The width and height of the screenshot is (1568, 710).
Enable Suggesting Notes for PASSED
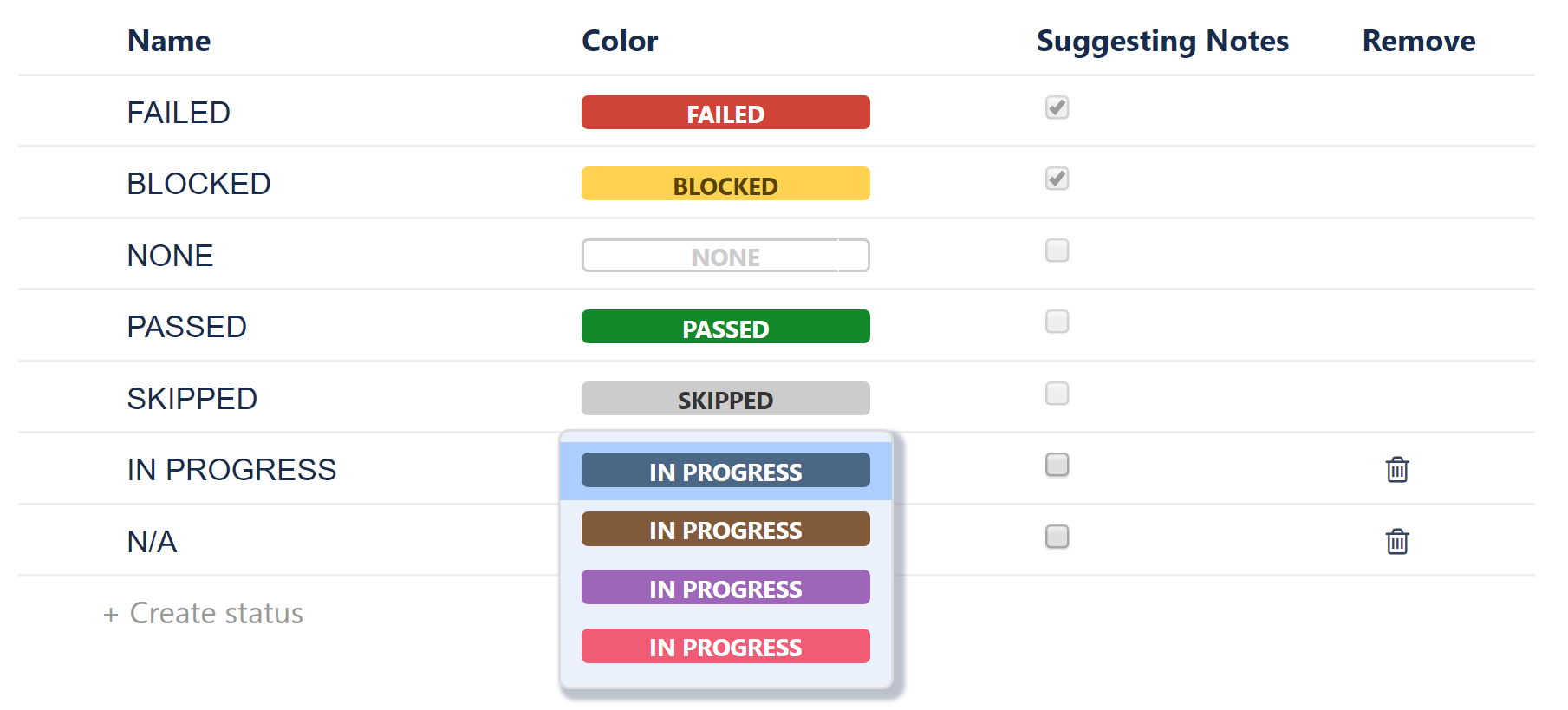pyautogui.click(x=1057, y=322)
